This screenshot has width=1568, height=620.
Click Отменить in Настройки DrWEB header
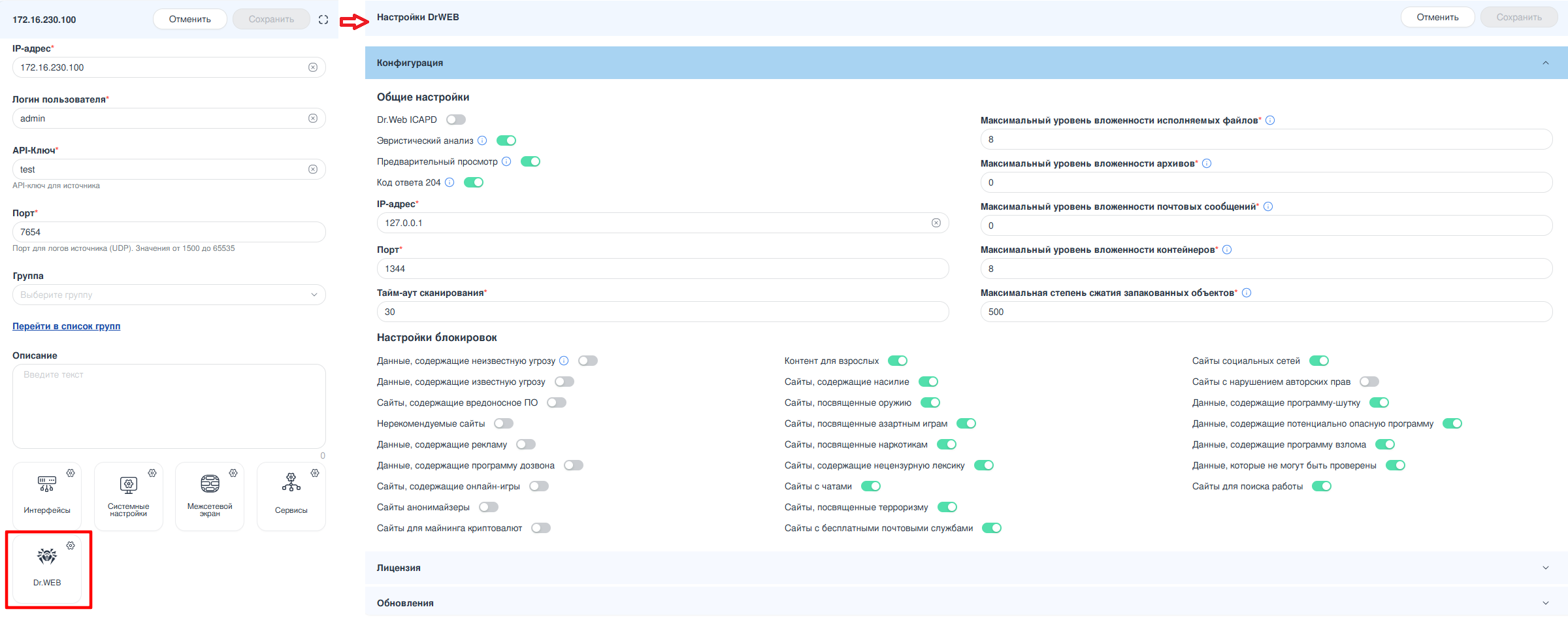tap(1437, 17)
